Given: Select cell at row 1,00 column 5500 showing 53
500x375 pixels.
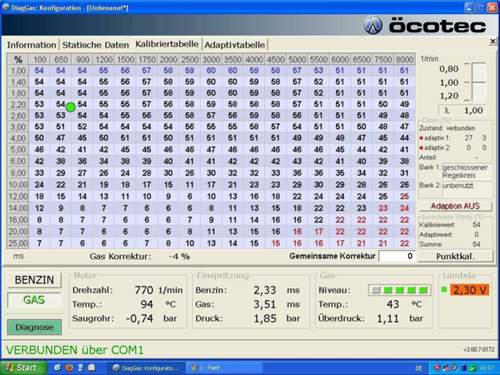Looking at the screenshot, I should tap(318, 71).
